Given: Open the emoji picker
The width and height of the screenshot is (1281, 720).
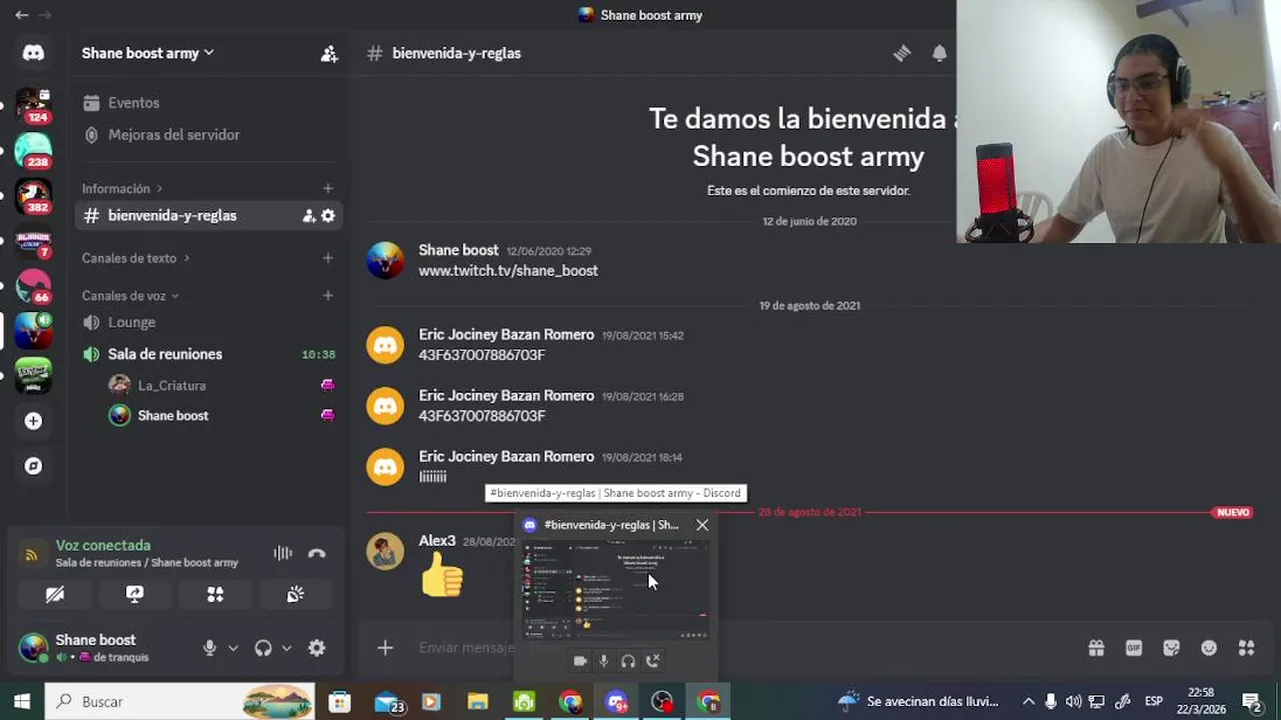Looking at the screenshot, I should [1209, 648].
